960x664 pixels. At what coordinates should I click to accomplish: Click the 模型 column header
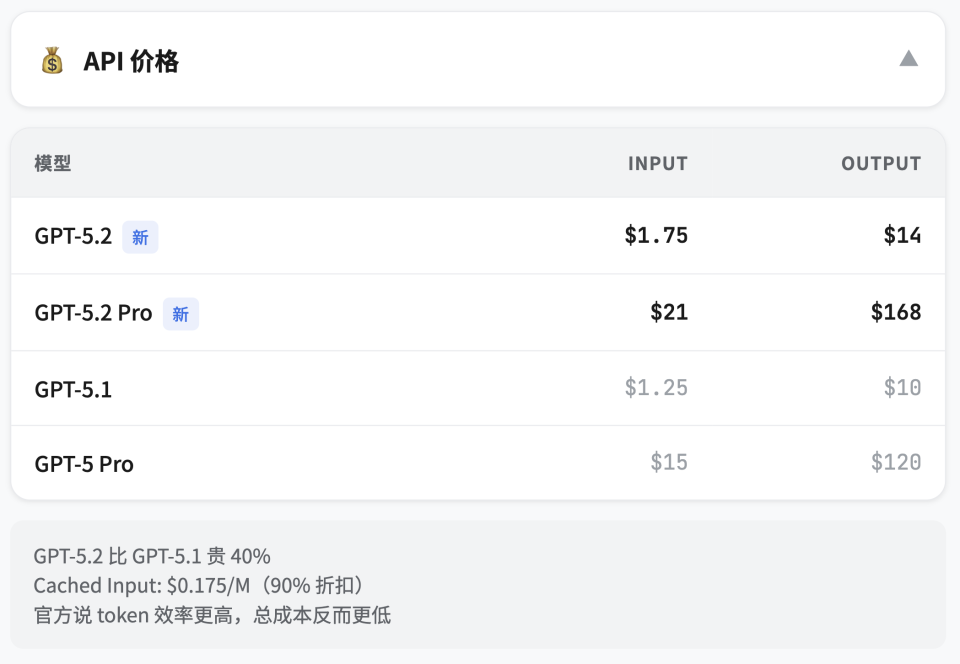pos(51,163)
